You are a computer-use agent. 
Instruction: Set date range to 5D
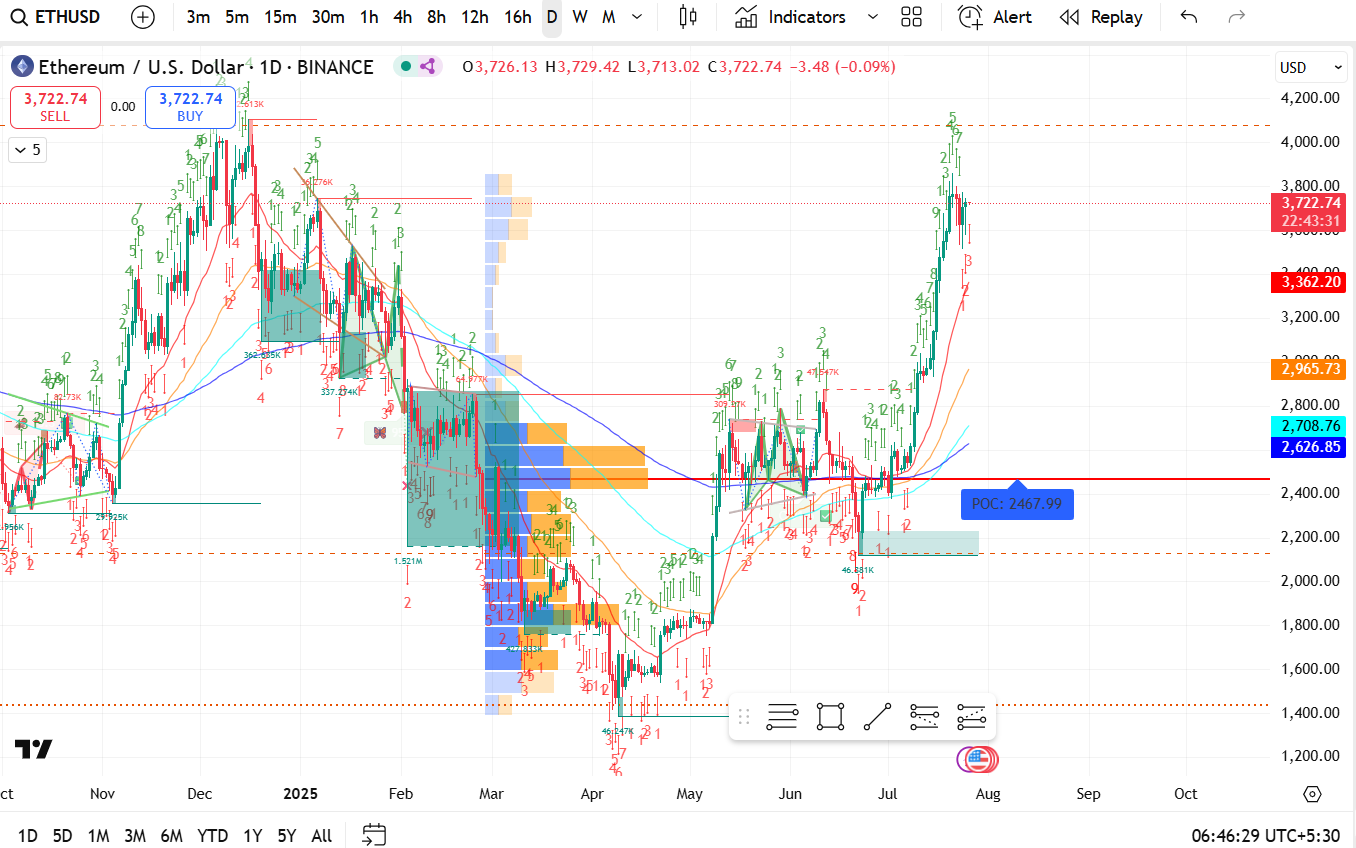tap(62, 835)
